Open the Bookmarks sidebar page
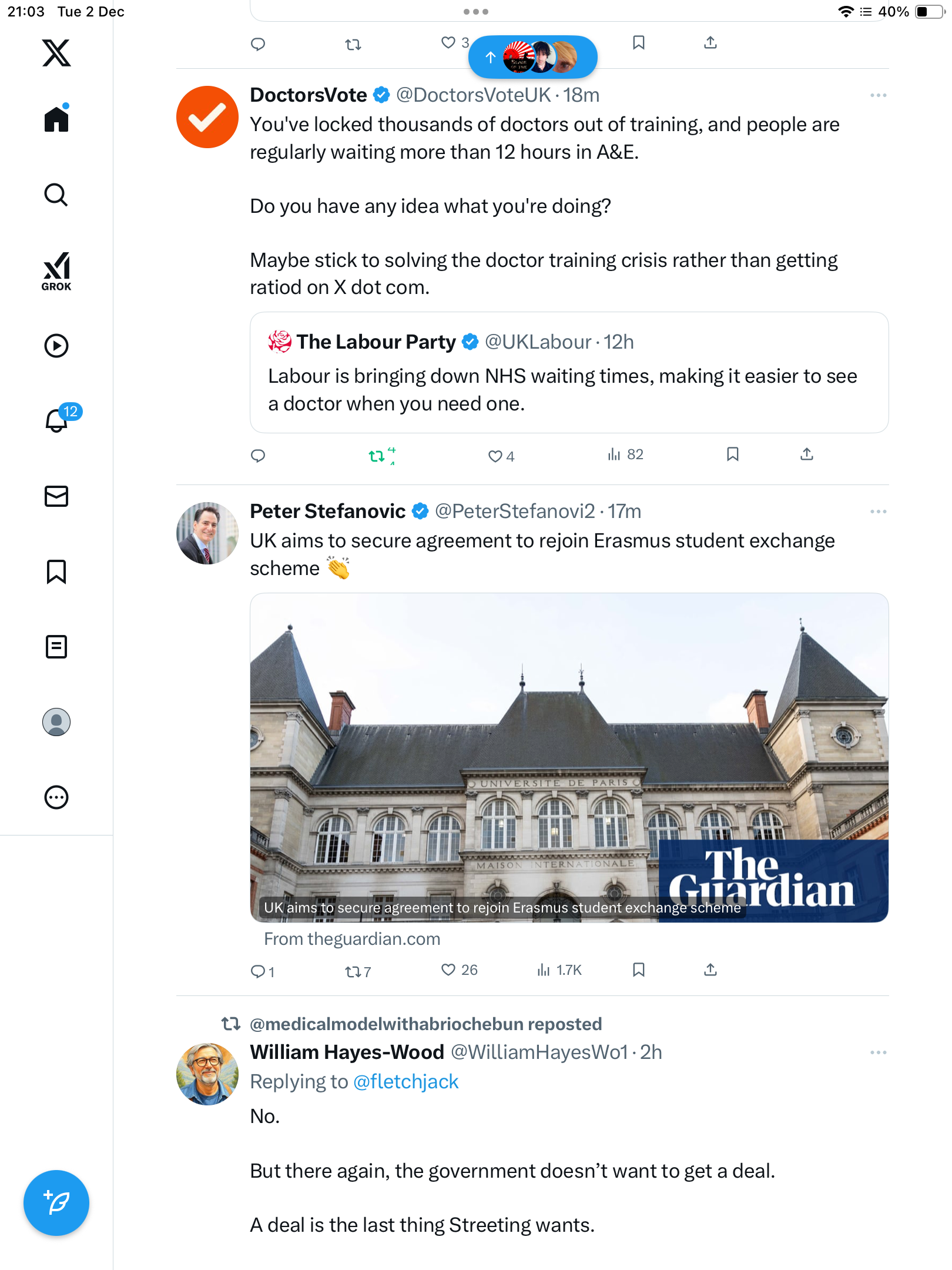 56,571
